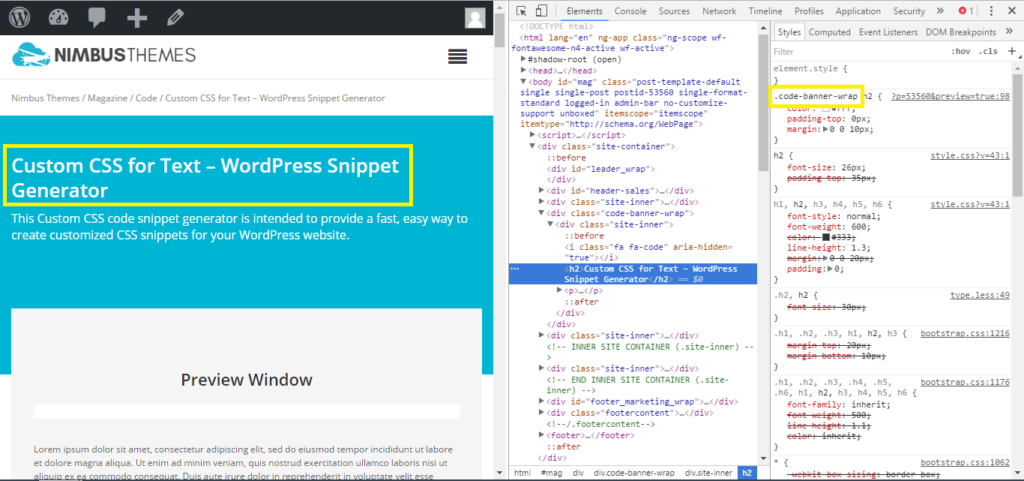Click the Code breadcrumb link
Image resolution: width=1024 pixels, height=481 pixels.
[x=146, y=98]
